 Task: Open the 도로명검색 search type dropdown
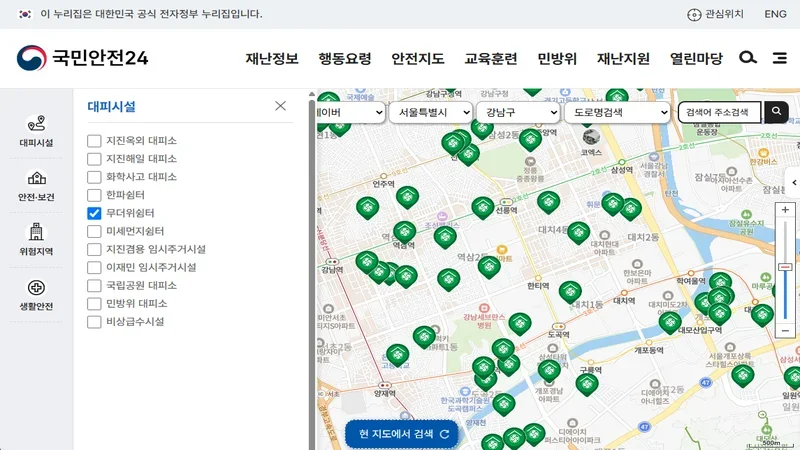(x=617, y=112)
